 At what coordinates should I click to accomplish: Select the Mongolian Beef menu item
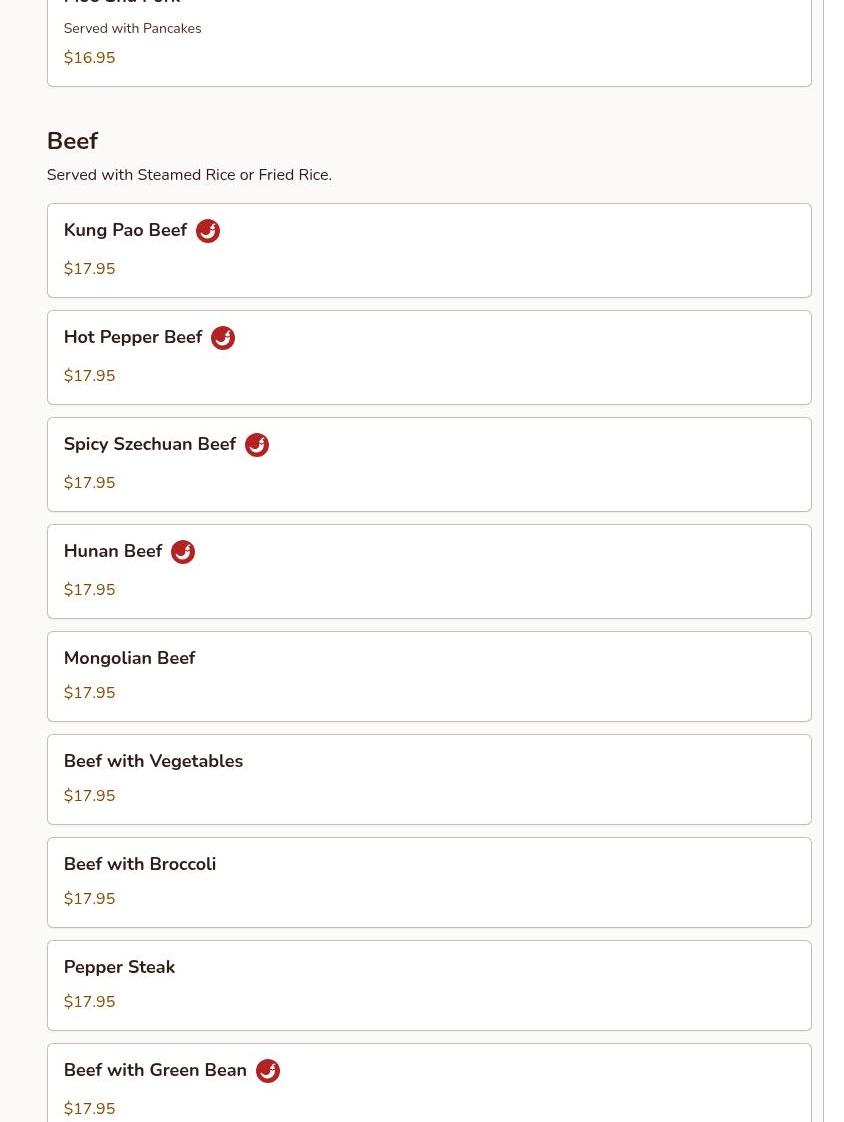pyautogui.click(x=129, y=658)
